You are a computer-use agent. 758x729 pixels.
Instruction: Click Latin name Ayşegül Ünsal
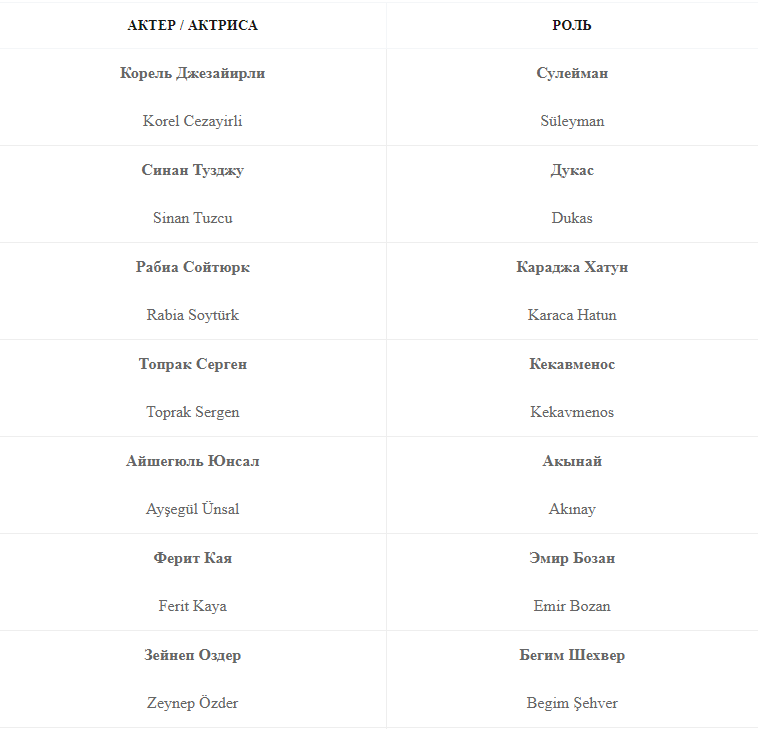coord(192,509)
